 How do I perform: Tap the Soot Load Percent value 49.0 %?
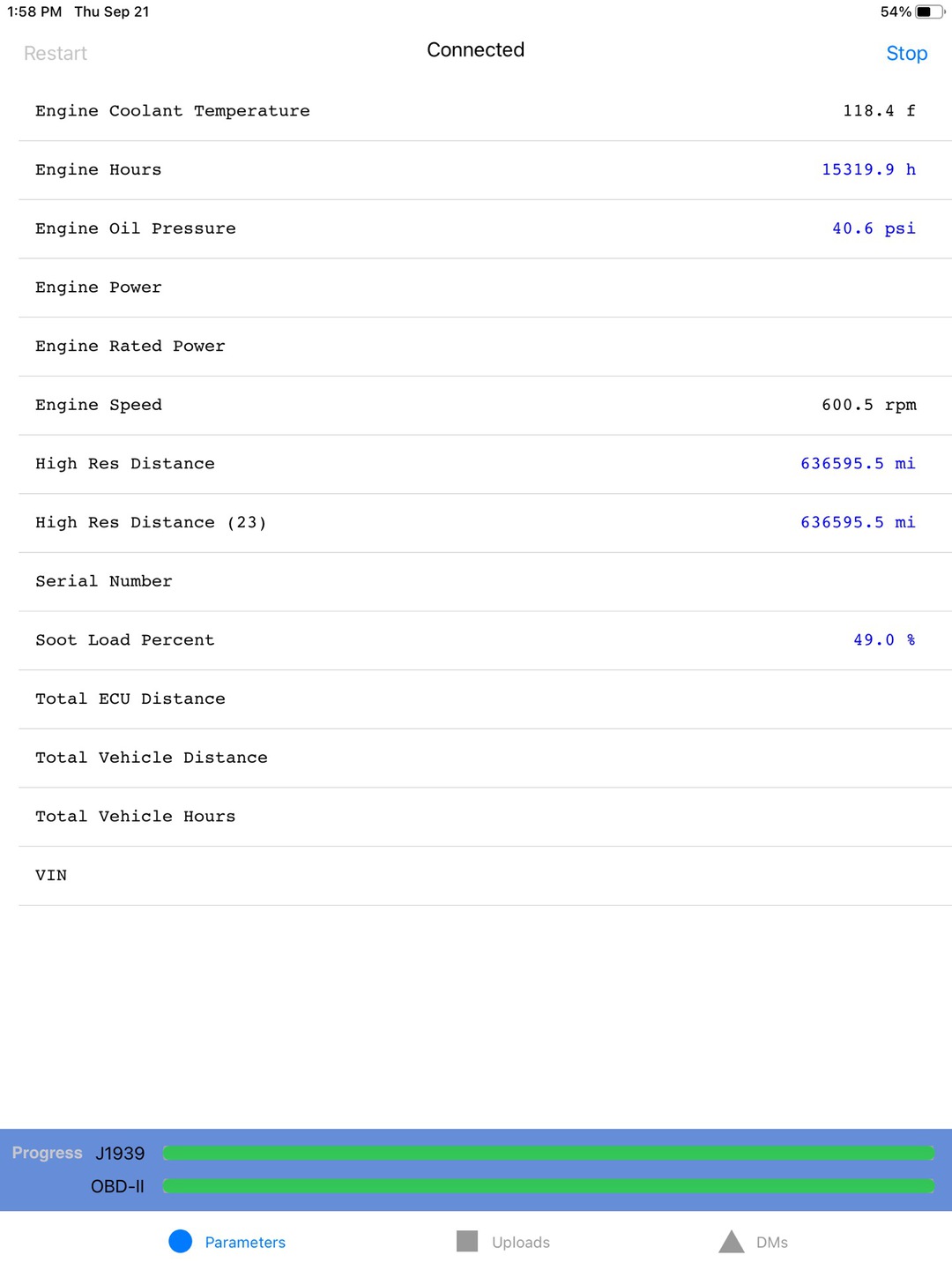(x=883, y=640)
